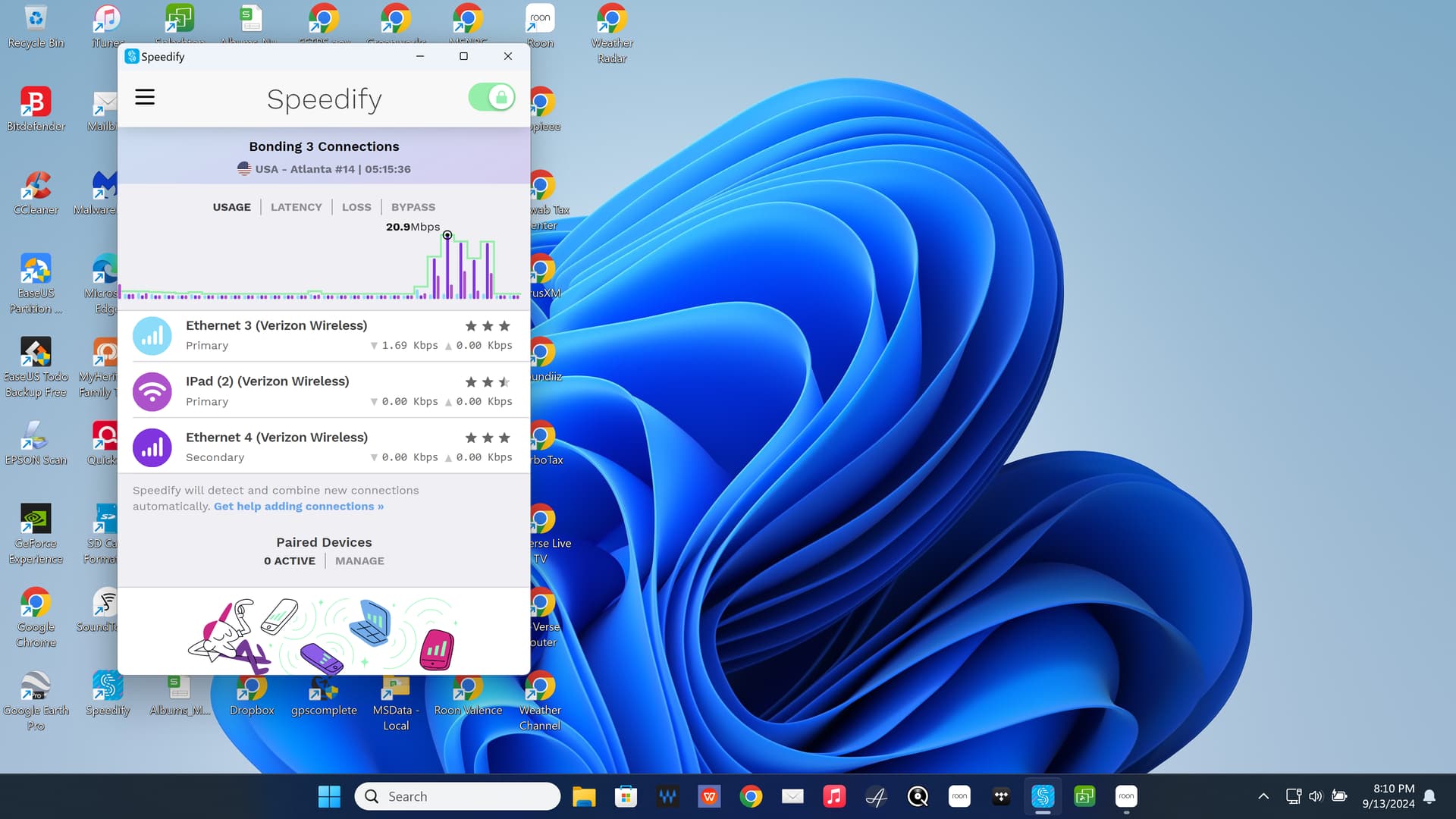Click the usage graph peak marker
The image size is (1456, 819).
tap(447, 235)
